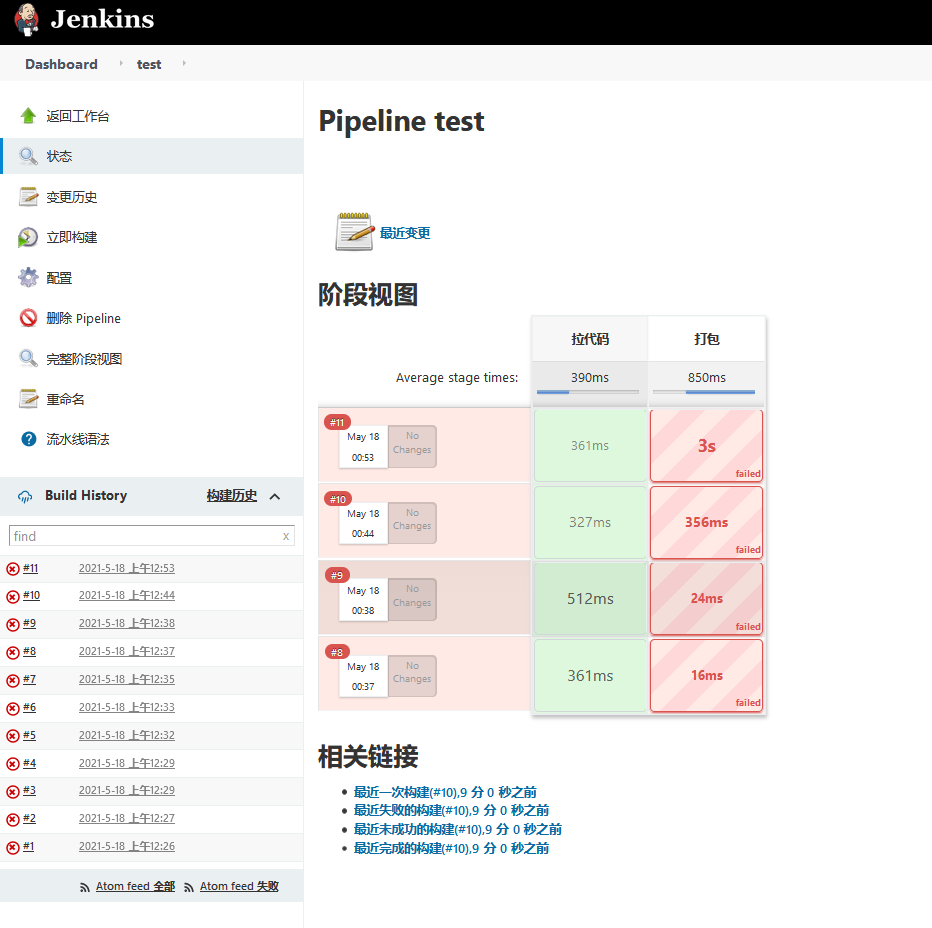This screenshot has width=932, height=928.
Task: Click the failed status icon for build #10
Action: pos(12,596)
